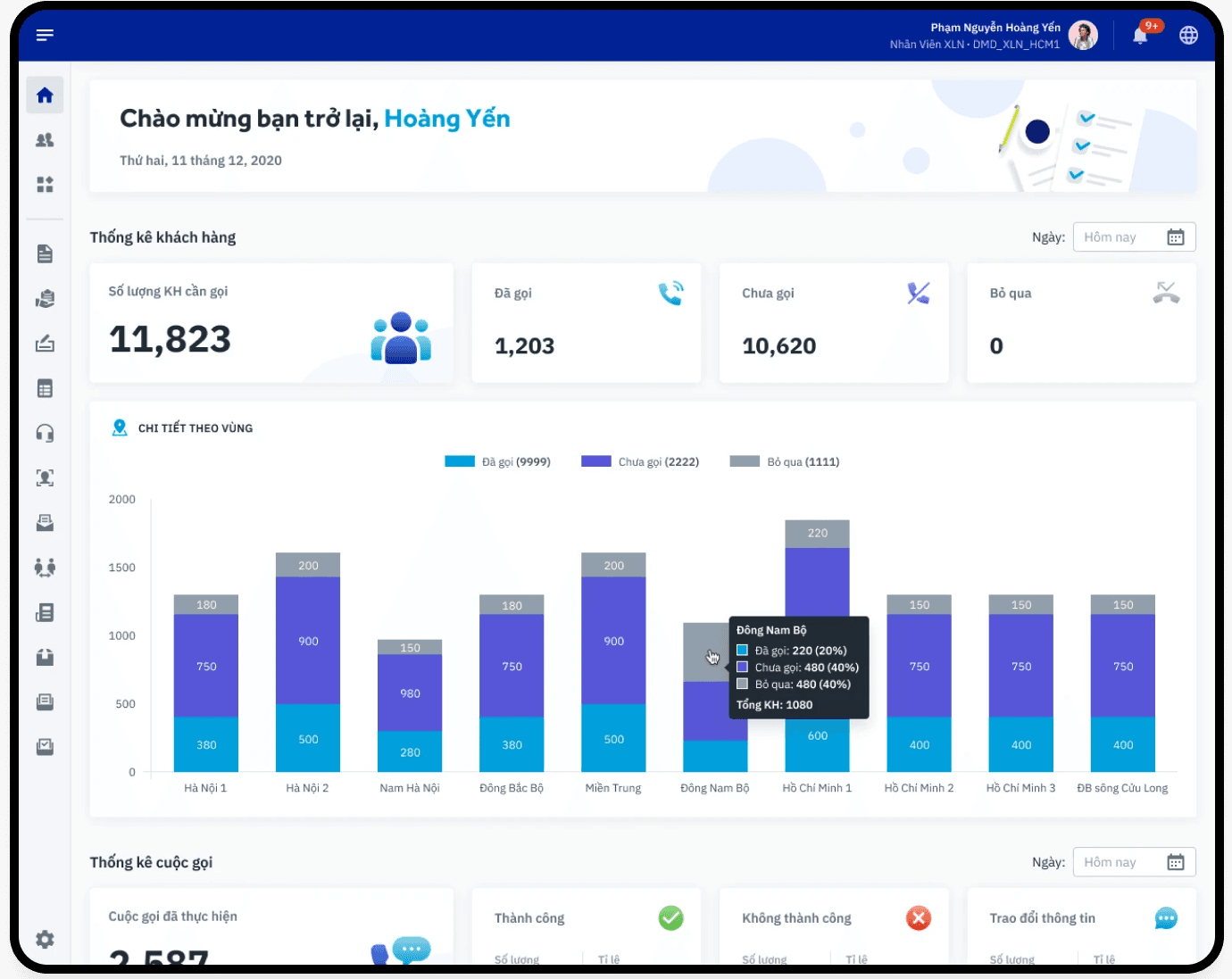Open the users group sidebar icon
This screenshot has width=1232, height=979.
45,140
